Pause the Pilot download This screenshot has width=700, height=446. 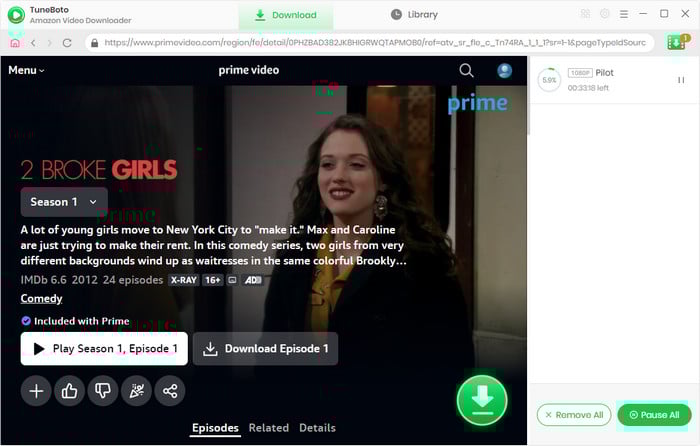(681, 80)
